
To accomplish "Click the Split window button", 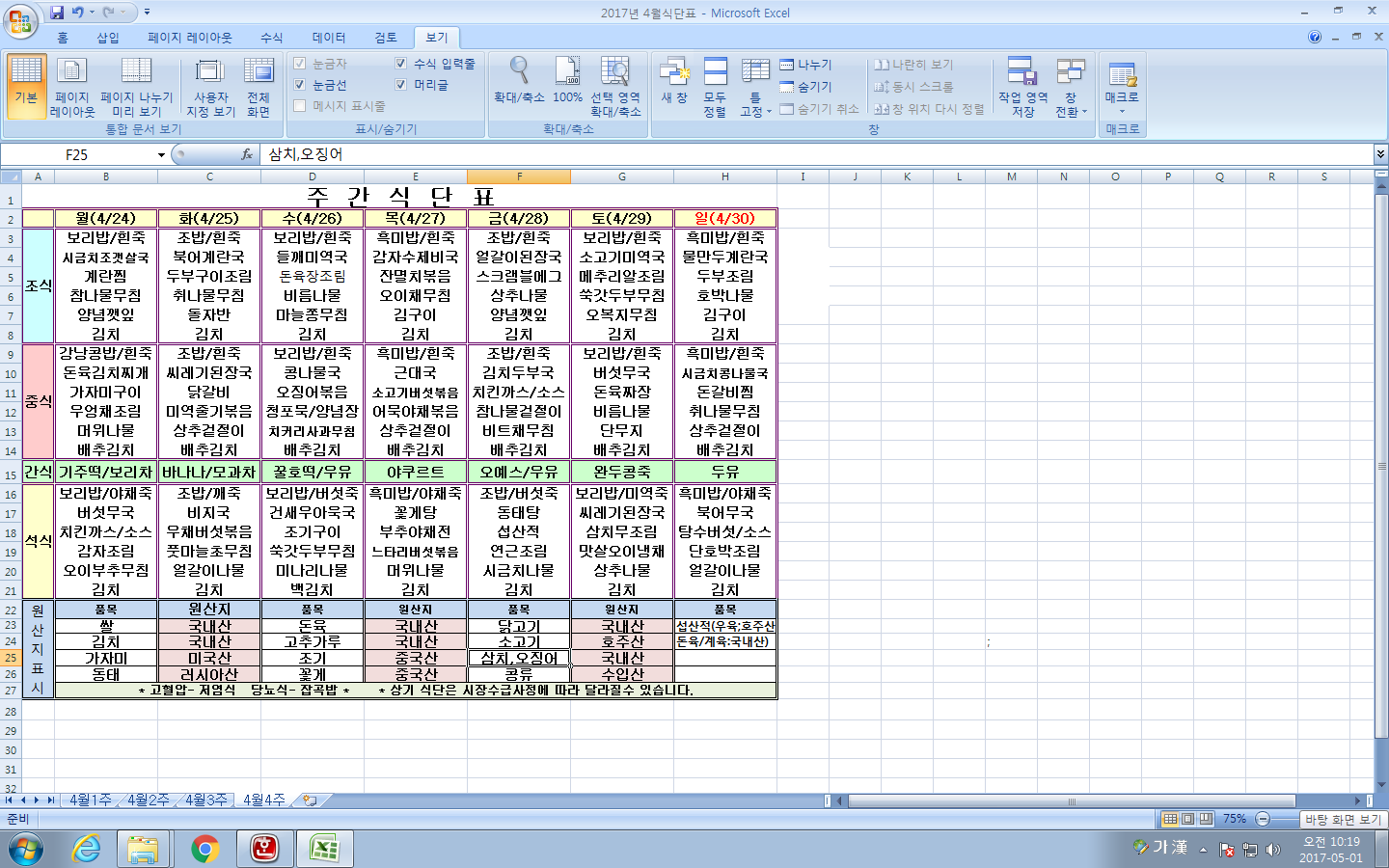I will pos(806,65).
